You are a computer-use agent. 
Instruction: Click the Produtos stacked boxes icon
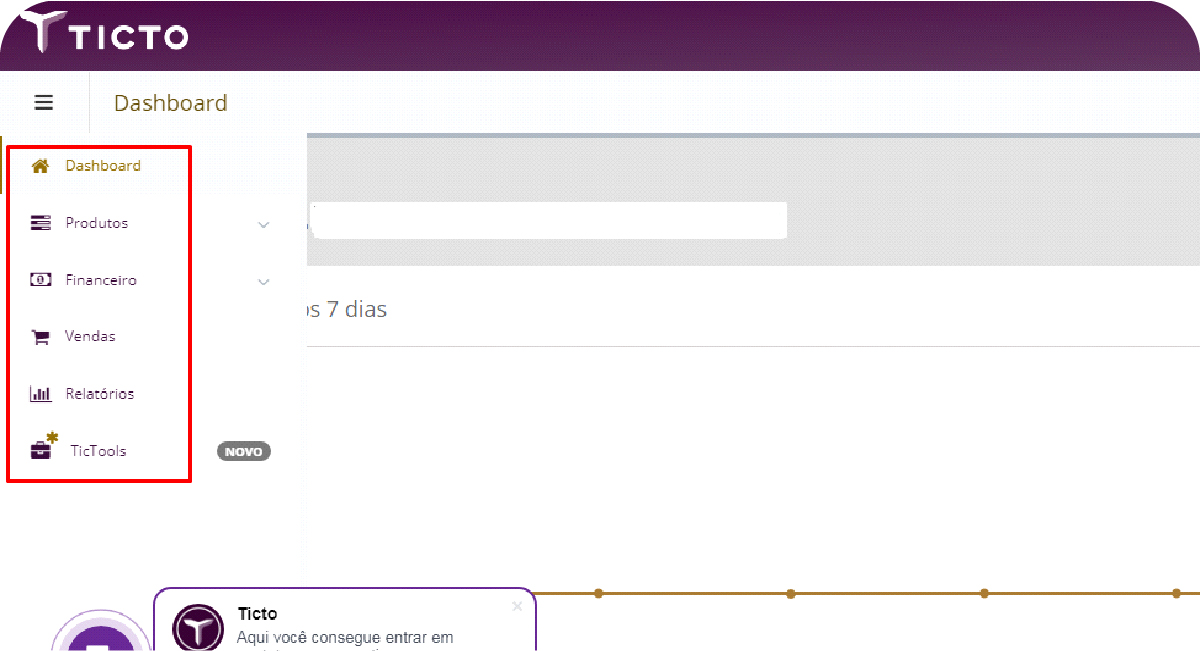coord(41,223)
